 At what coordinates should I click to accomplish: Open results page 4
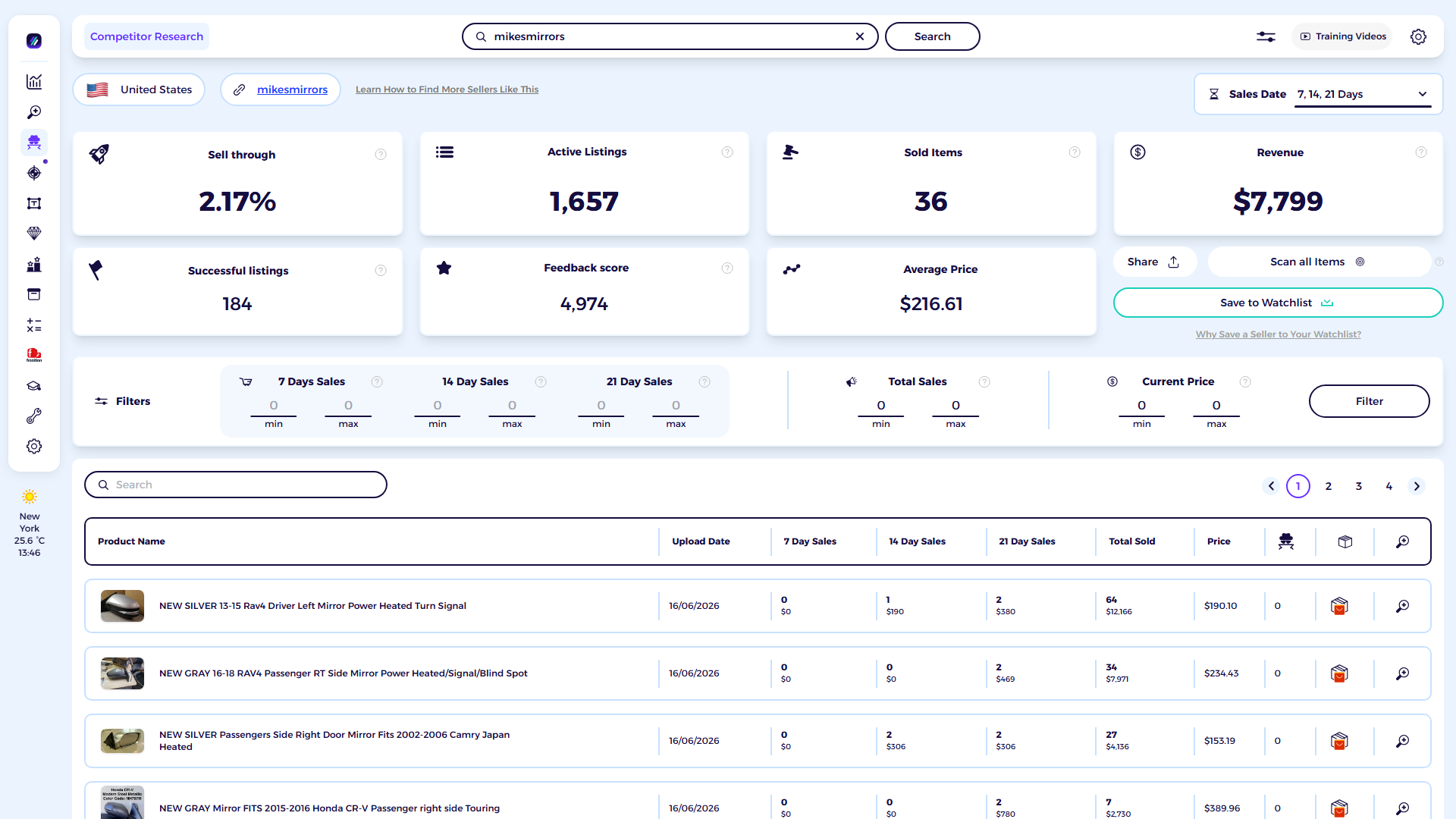(1389, 486)
